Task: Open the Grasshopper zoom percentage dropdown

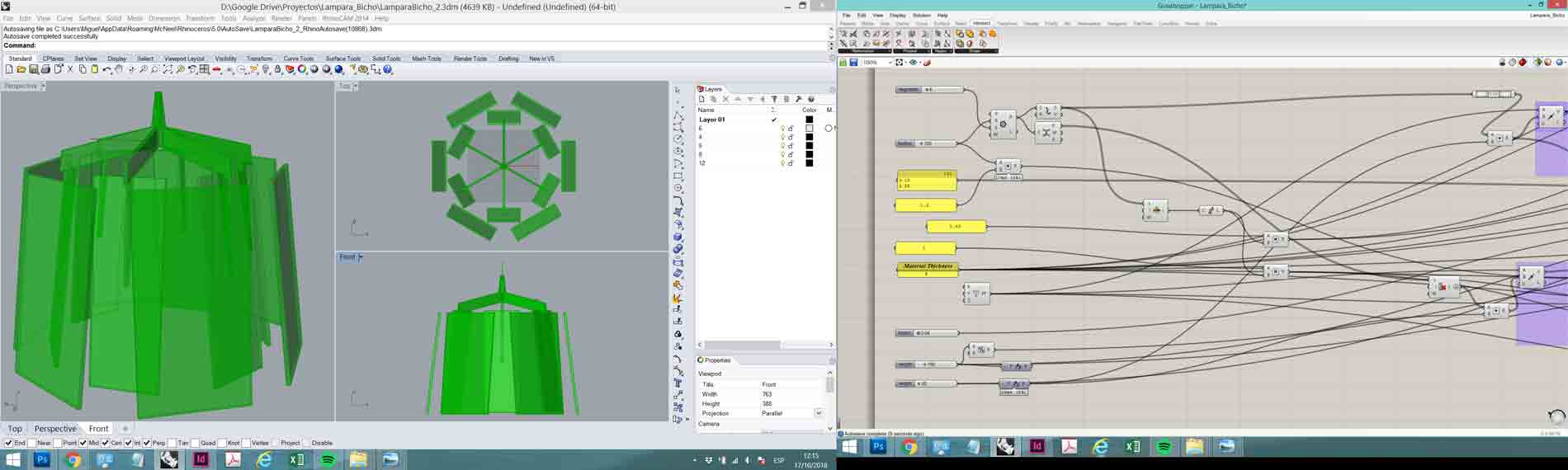Action: click(890, 63)
